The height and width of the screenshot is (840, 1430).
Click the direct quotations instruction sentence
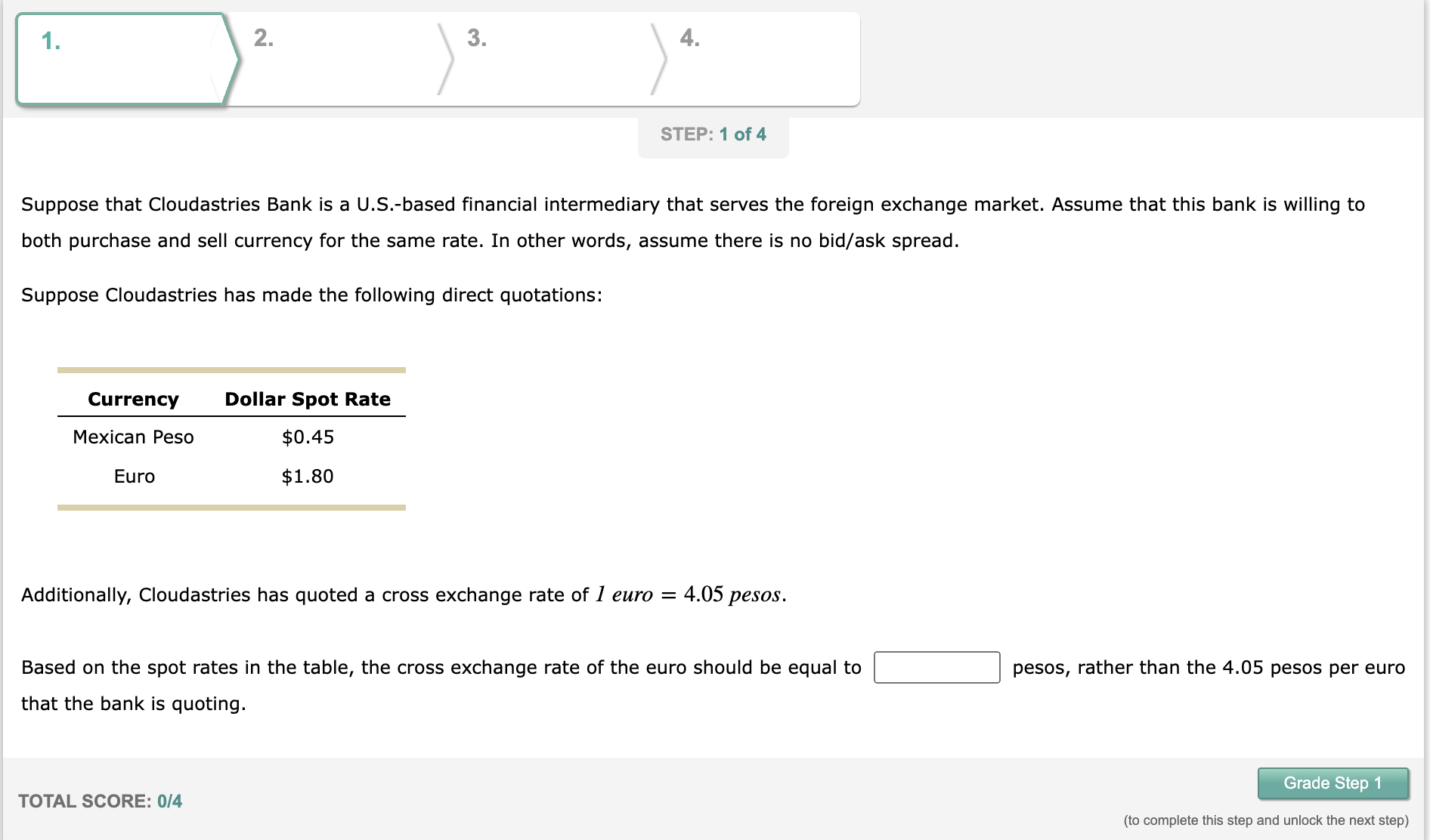(311, 295)
